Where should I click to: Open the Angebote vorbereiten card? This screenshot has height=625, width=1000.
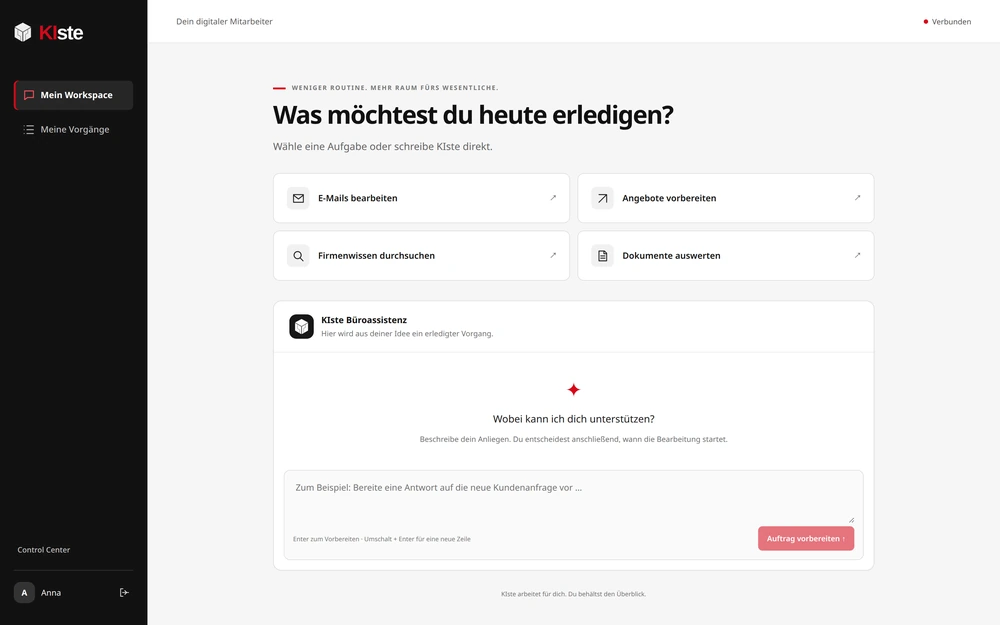[726, 198]
